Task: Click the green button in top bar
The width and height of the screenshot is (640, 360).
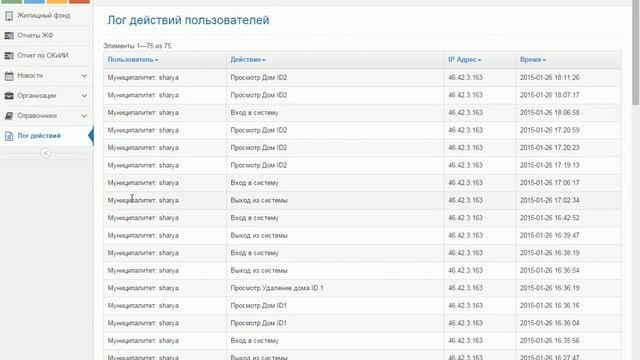Action: (11, 2)
